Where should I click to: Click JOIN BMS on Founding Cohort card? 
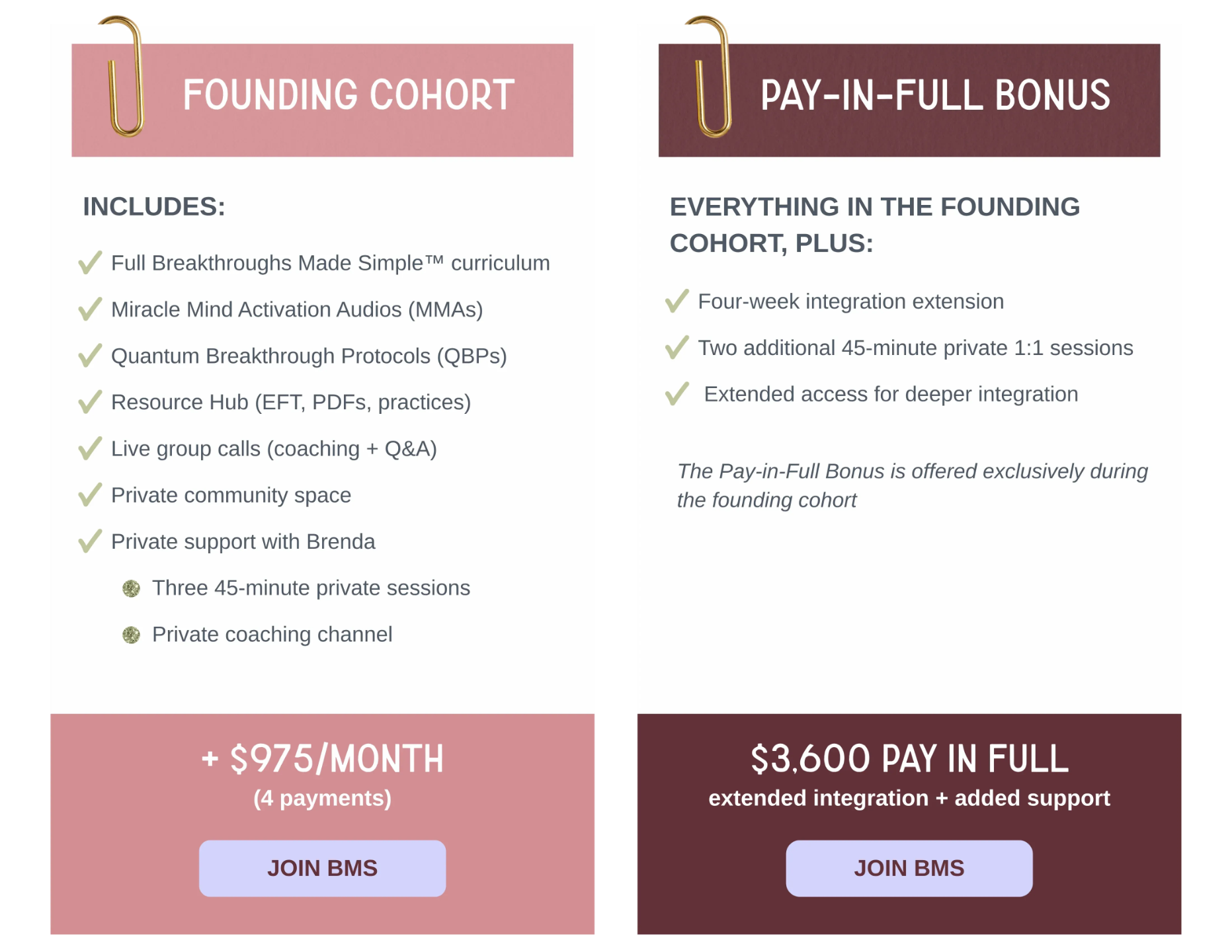point(322,868)
